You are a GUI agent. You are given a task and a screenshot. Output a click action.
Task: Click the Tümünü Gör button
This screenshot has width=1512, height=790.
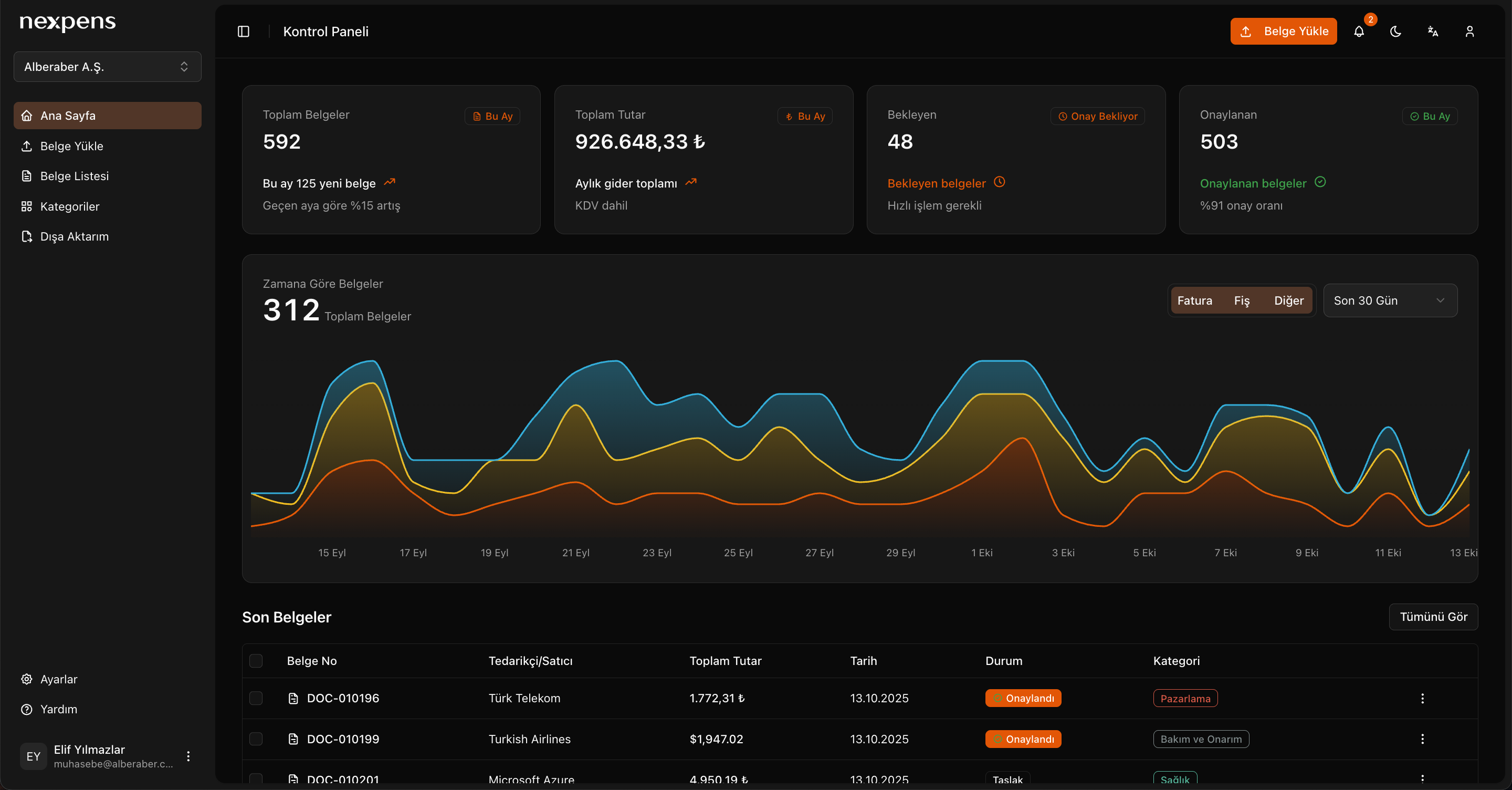coord(1433,617)
